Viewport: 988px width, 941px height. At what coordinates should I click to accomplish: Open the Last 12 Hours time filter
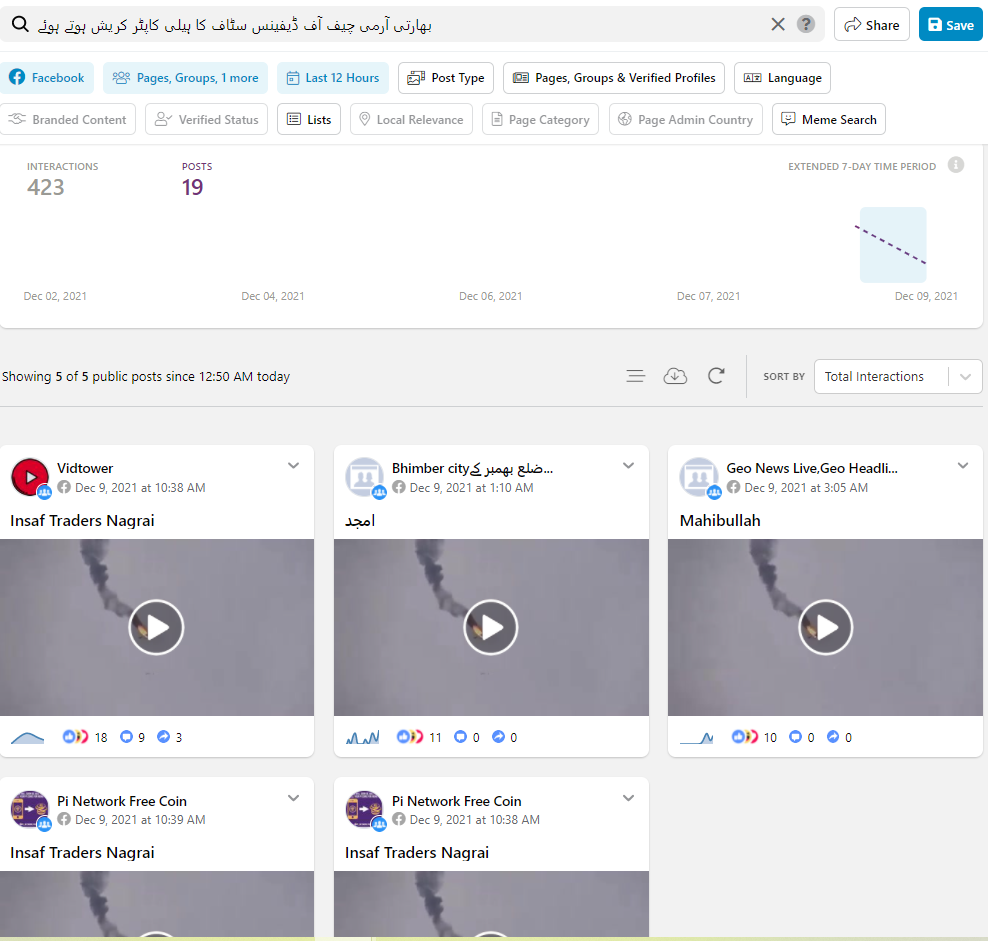tap(332, 78)
